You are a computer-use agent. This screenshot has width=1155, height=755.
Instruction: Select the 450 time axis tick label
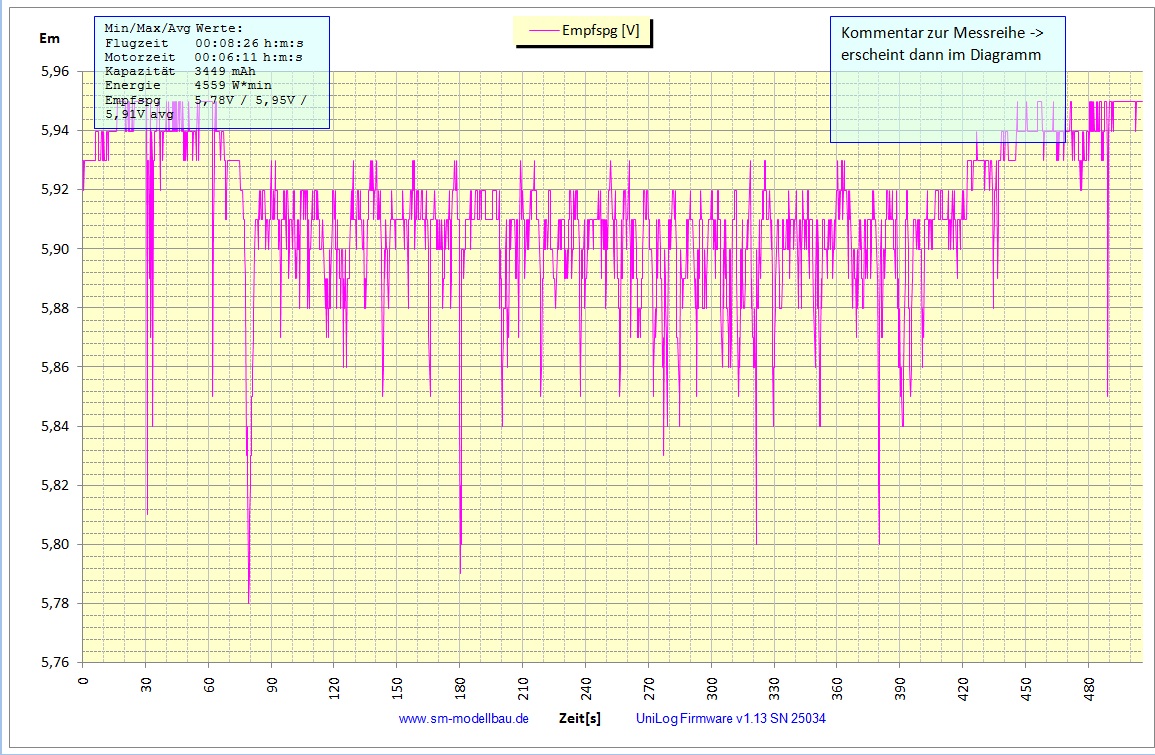click(x=1027, y=687)
